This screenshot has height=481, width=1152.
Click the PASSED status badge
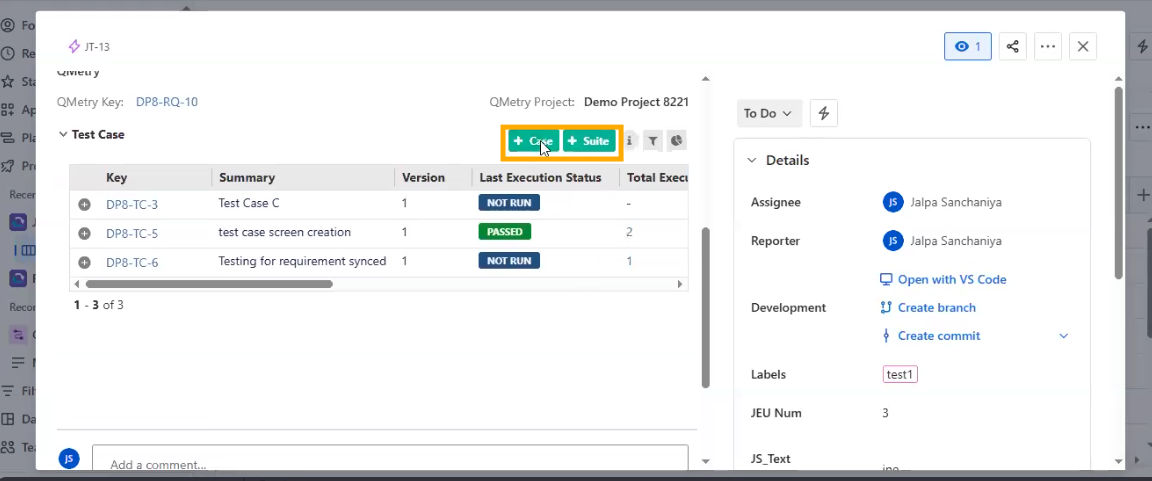coord(505,232)
